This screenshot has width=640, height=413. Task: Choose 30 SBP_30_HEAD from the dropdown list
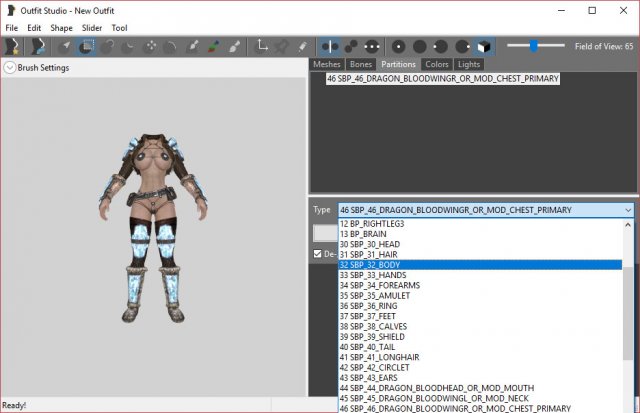point(369,242)
